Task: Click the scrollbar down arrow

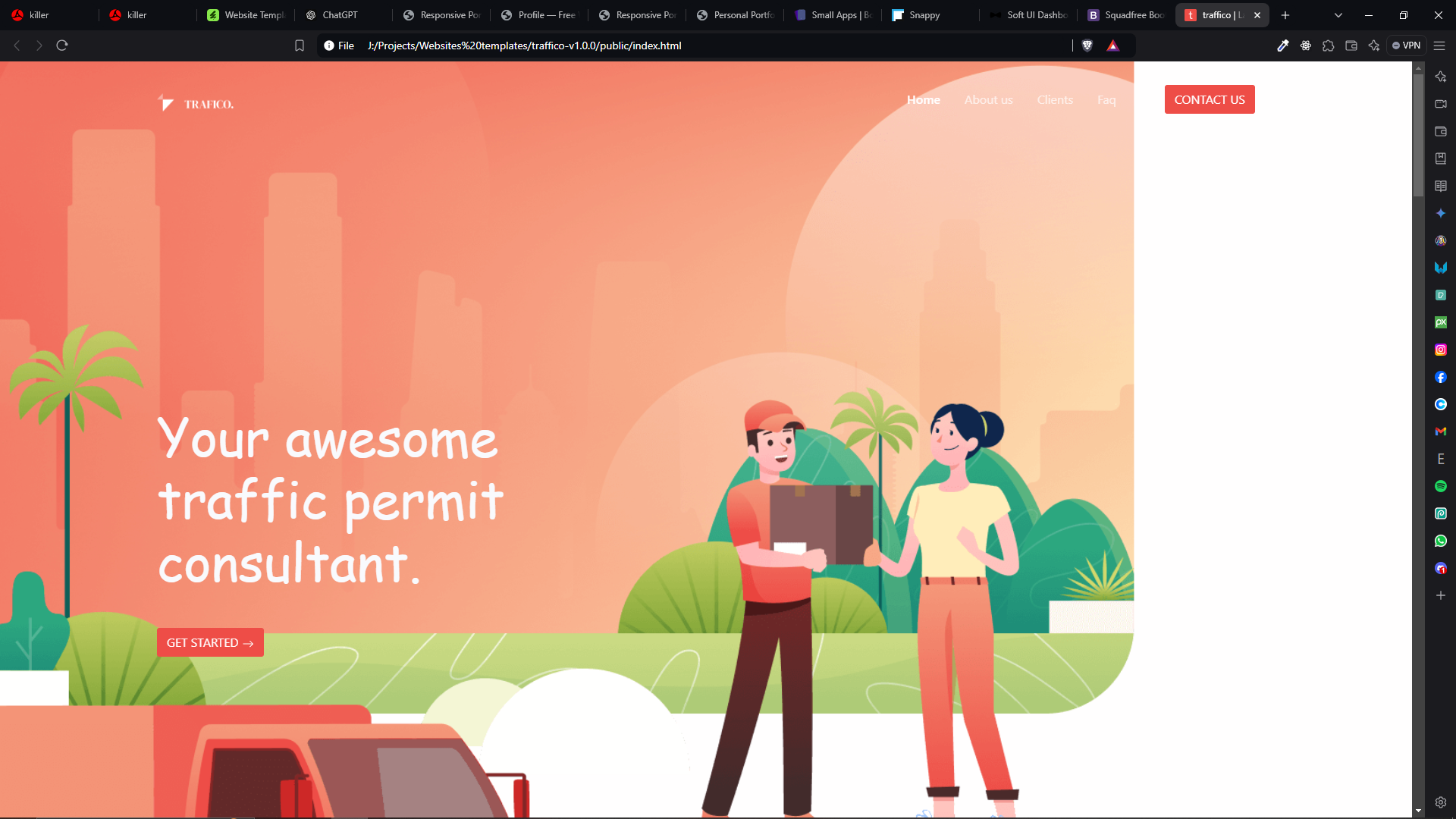Action: 1418,811
